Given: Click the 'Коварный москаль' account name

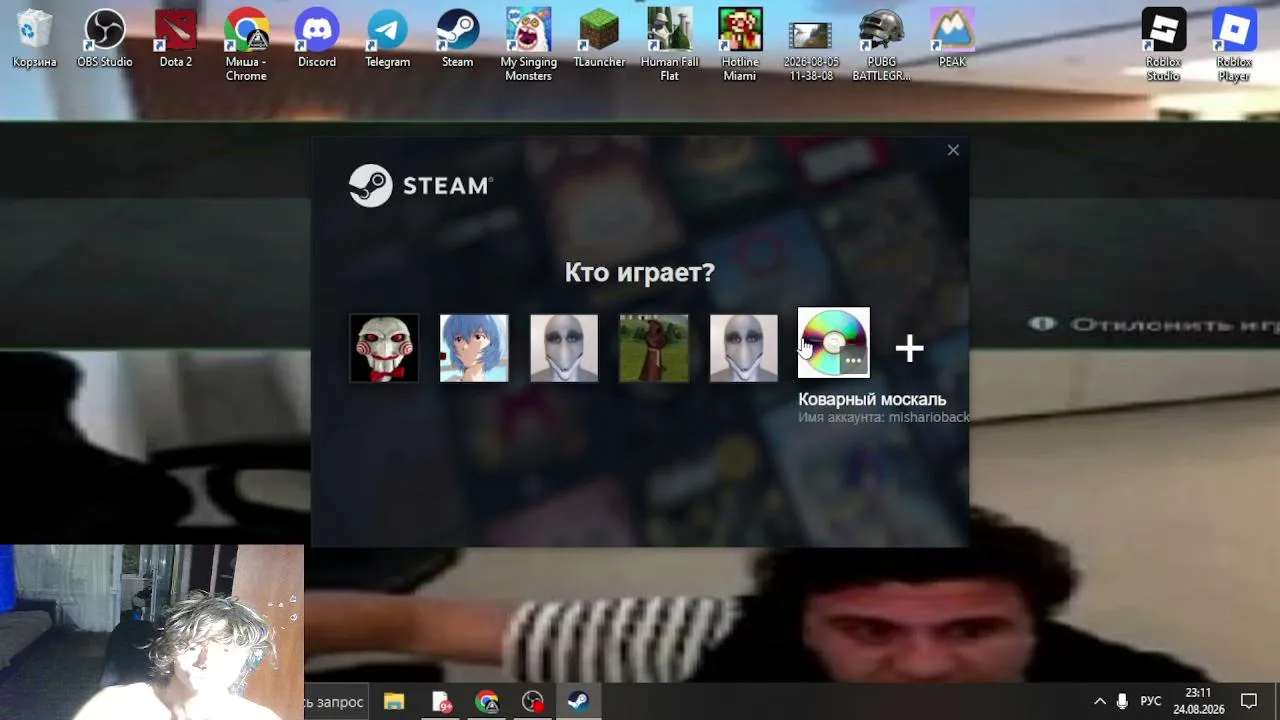Looking at the screenshot, I should (x=872, y=400).
